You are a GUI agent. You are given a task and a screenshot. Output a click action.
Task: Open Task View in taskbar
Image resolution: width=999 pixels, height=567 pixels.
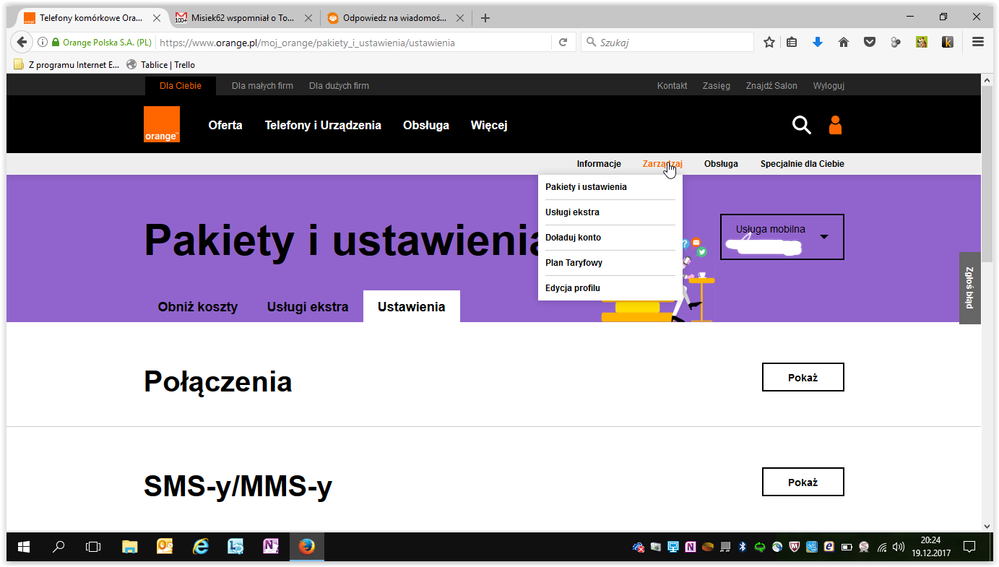[x=93, y=547]
